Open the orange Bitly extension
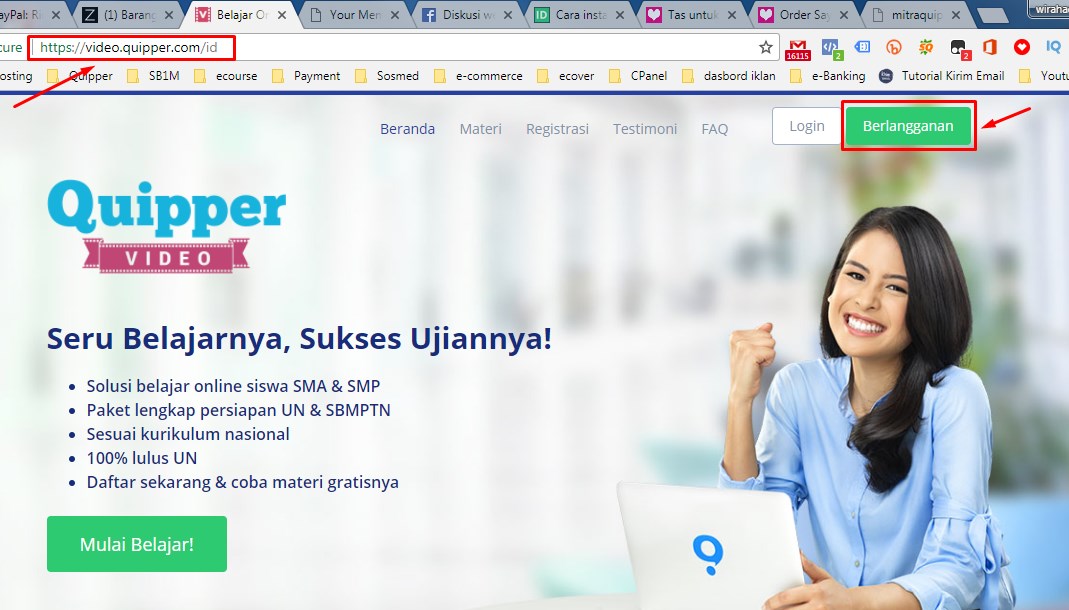 click(893, 47)
